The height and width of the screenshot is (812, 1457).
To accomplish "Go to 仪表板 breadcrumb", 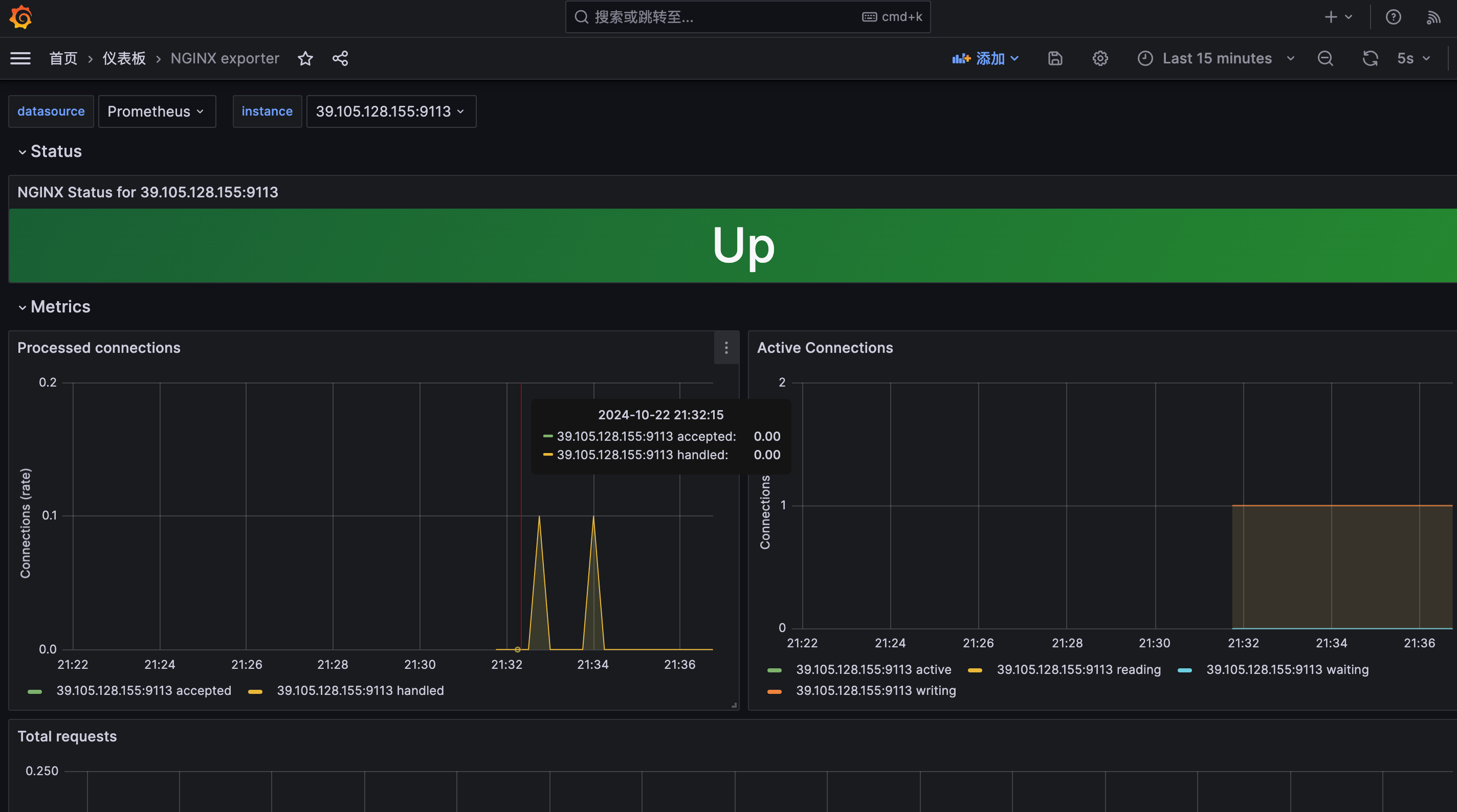I will [x=124, y=58].
